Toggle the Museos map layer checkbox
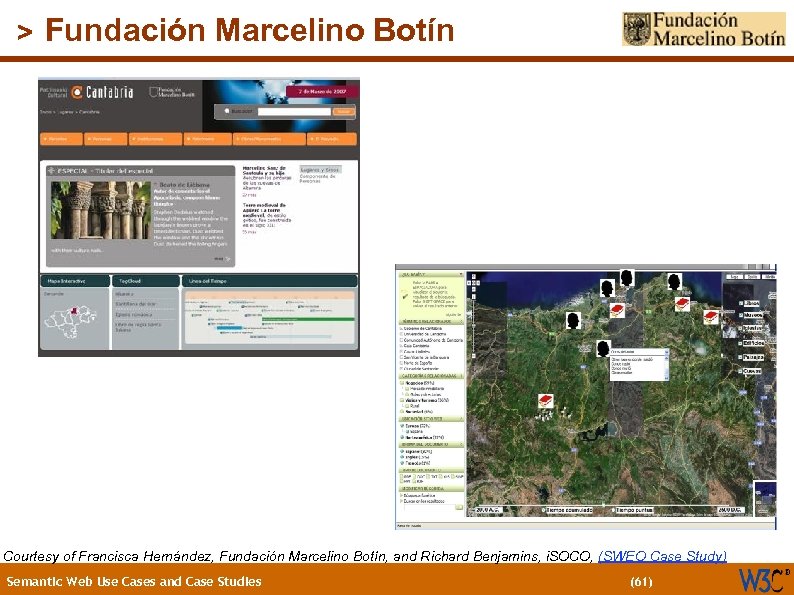This screenshot has height=595, width=794. [x=740, y=315]
